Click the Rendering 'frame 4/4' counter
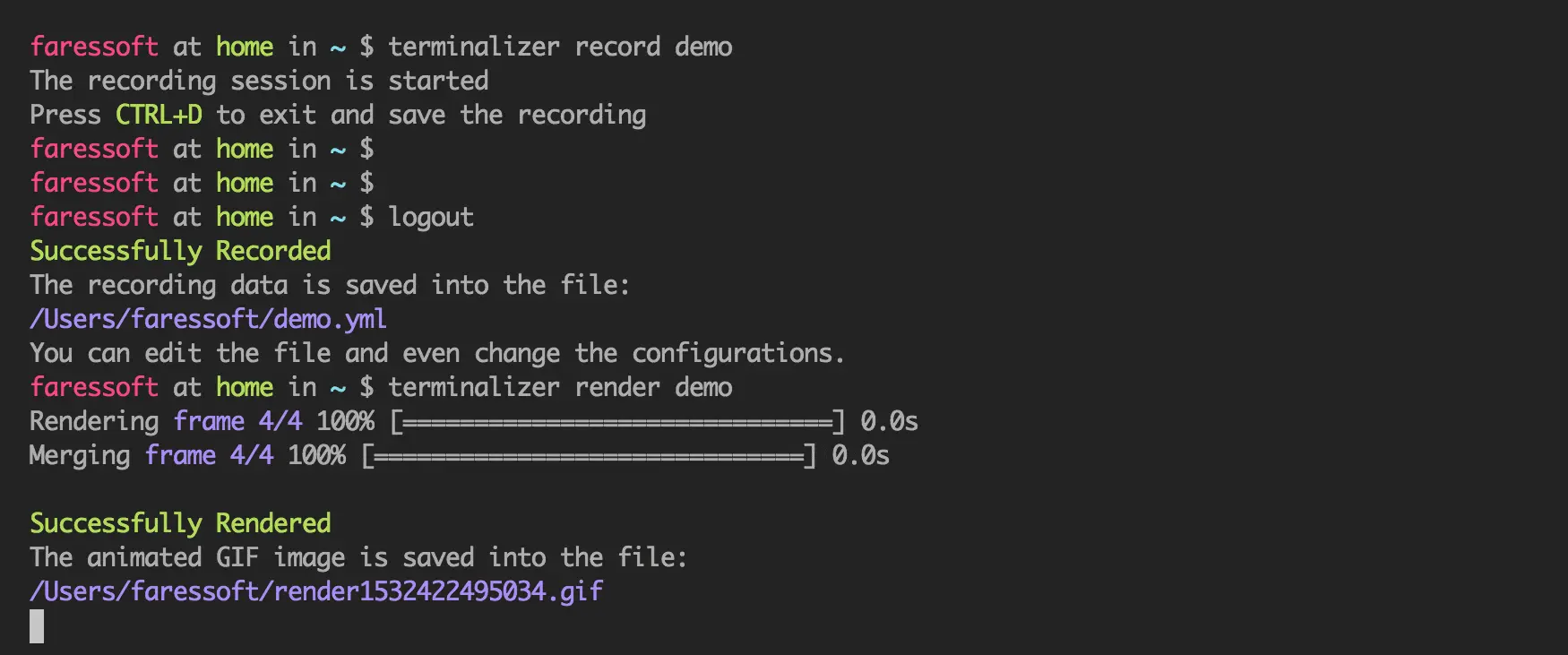This screenshot has height=655, width=1568. coord(237,421)
